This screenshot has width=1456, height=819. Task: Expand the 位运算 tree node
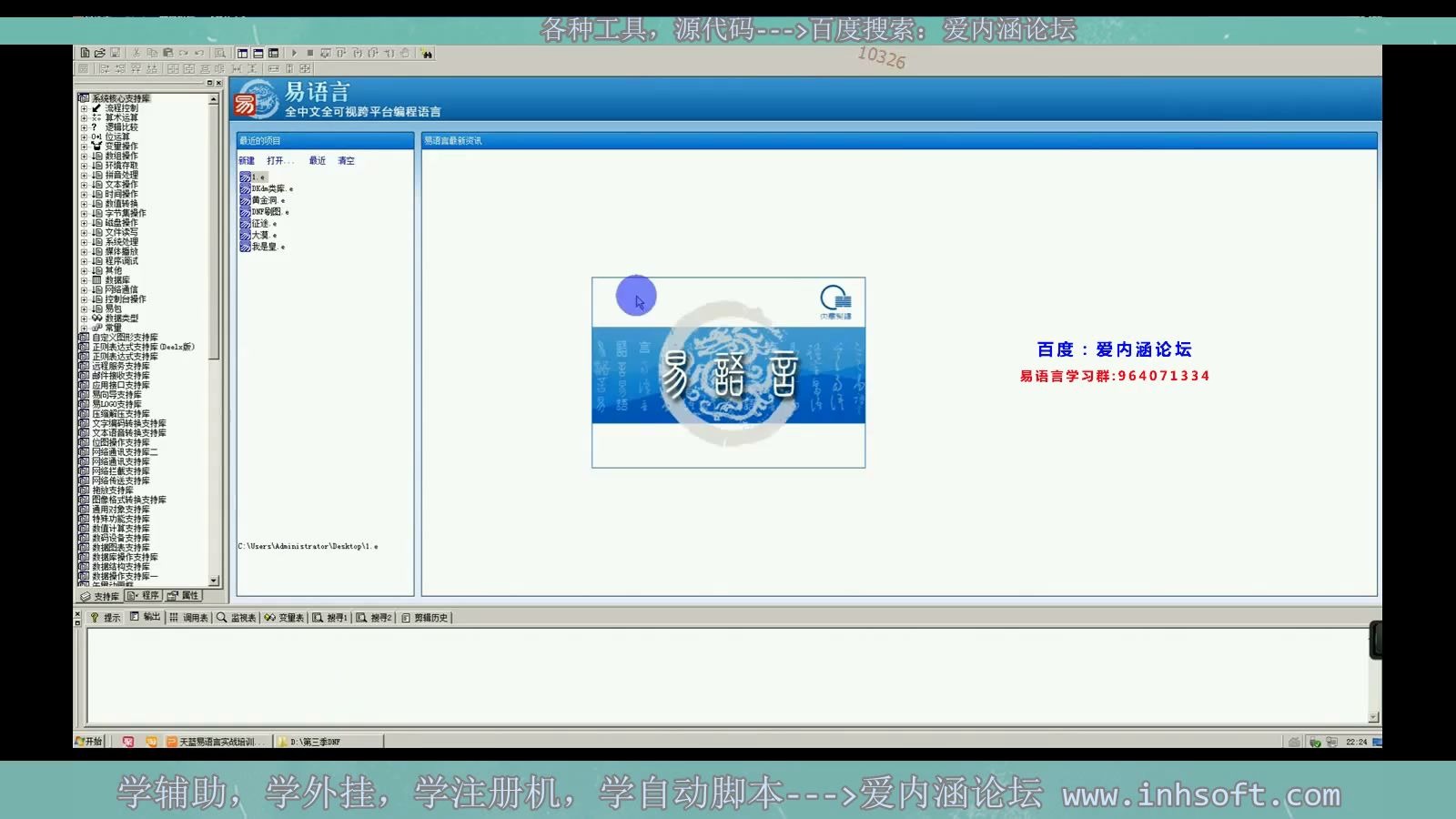(x=84, y=136)
